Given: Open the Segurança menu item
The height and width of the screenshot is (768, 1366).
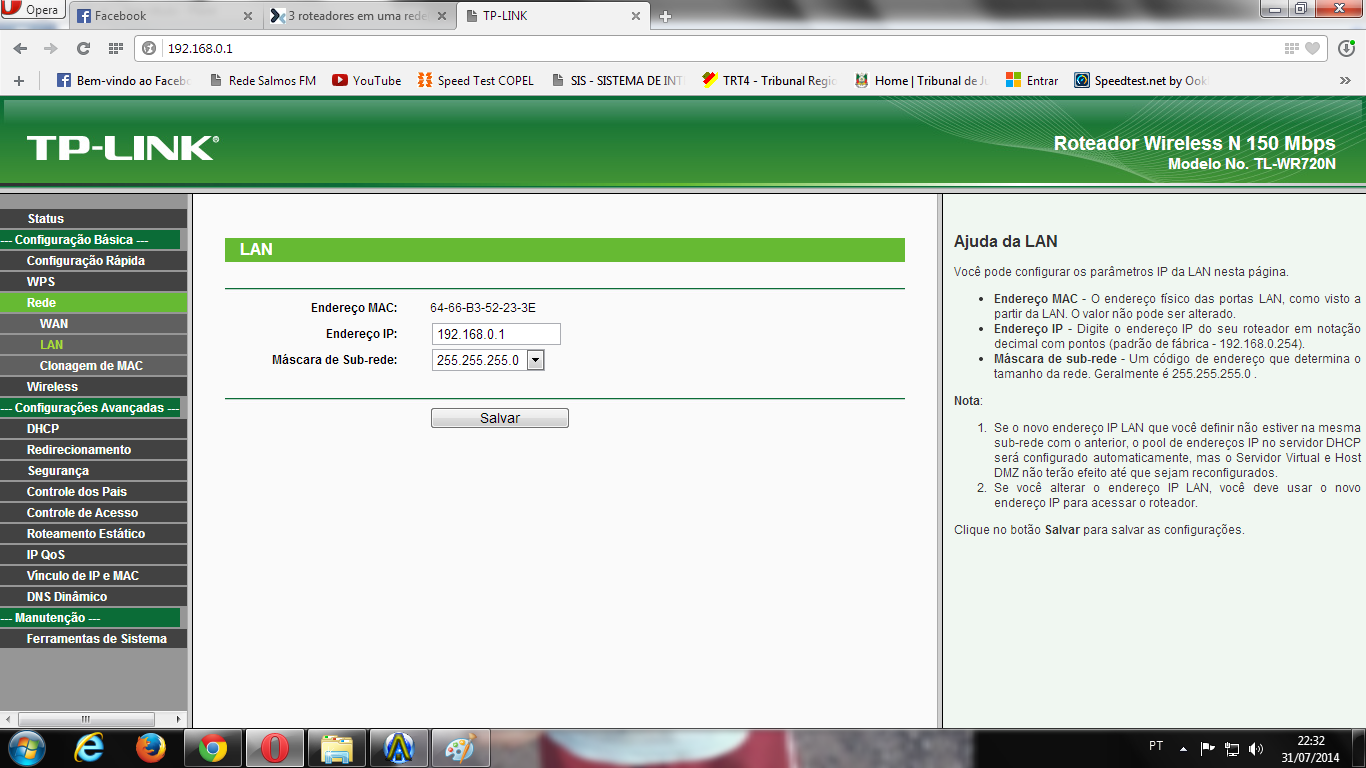Looking at the screenshot, I should [x=93, y=470].
